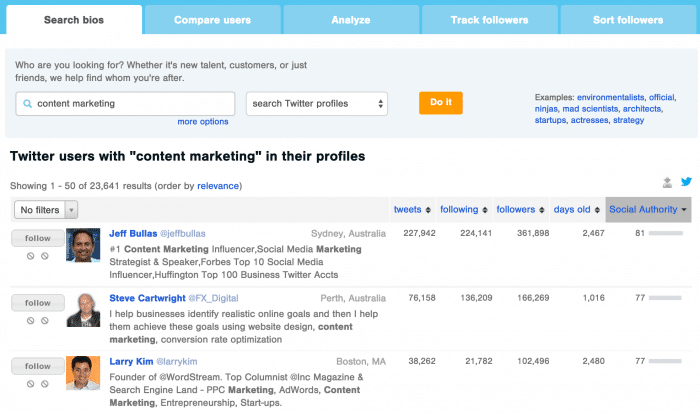
Task: Click the Twitter bird icon
Action: click(686, 182)
